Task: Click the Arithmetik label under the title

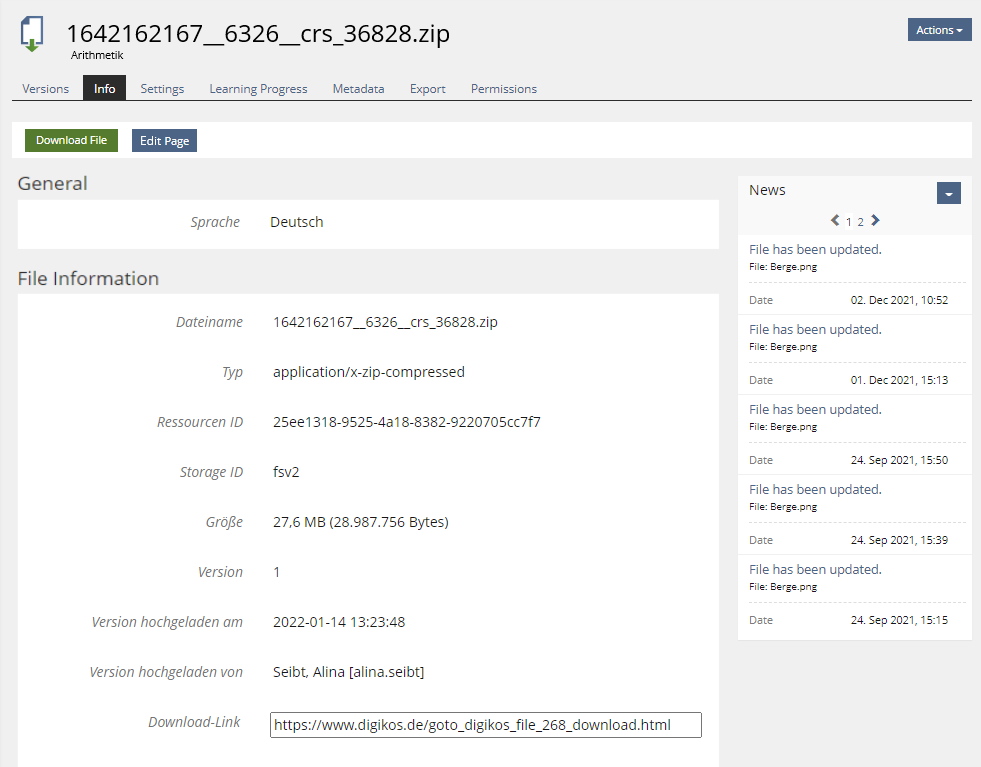Action: 97,56
